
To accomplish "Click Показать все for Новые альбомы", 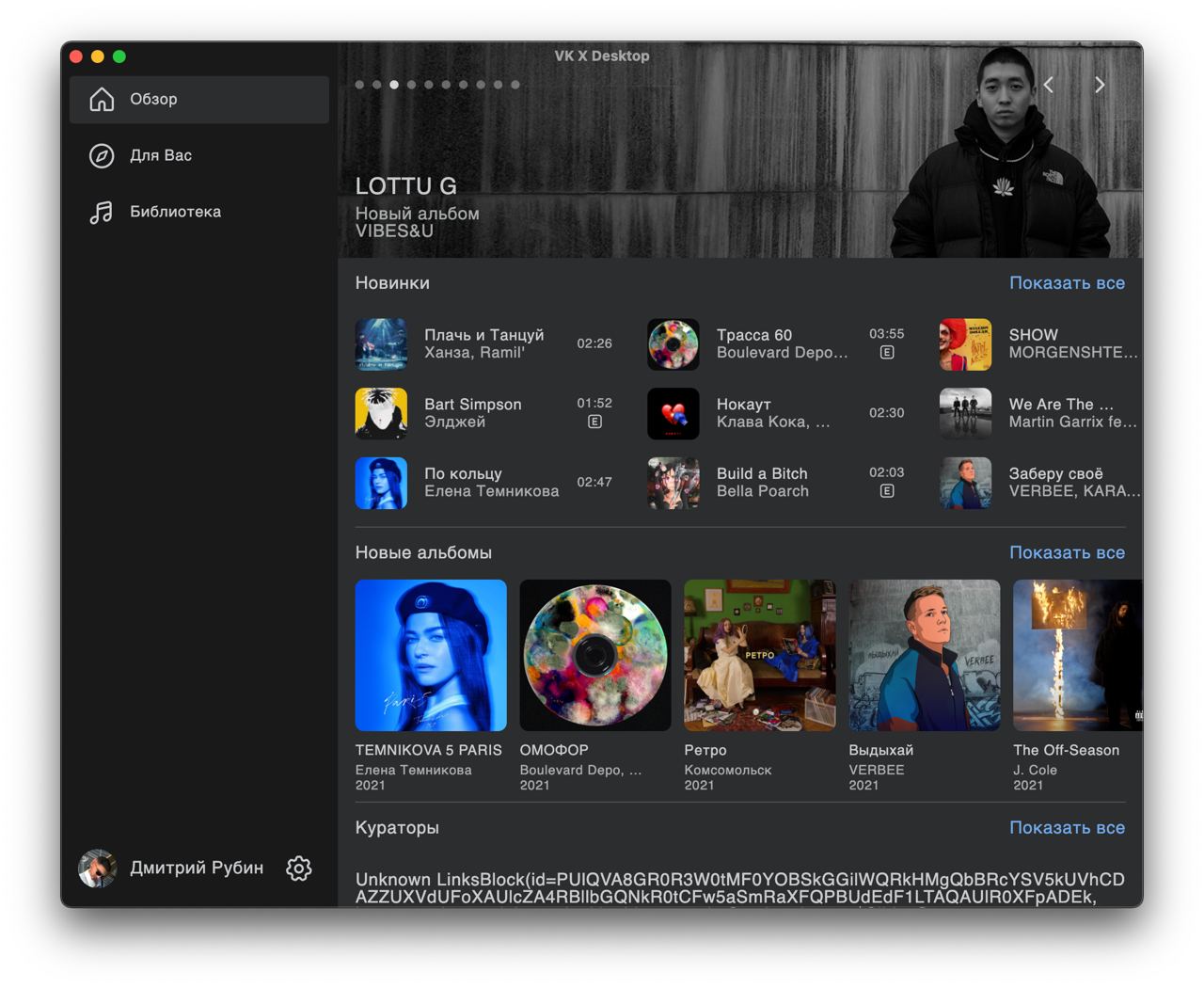I will click(x=1067, y=552).
